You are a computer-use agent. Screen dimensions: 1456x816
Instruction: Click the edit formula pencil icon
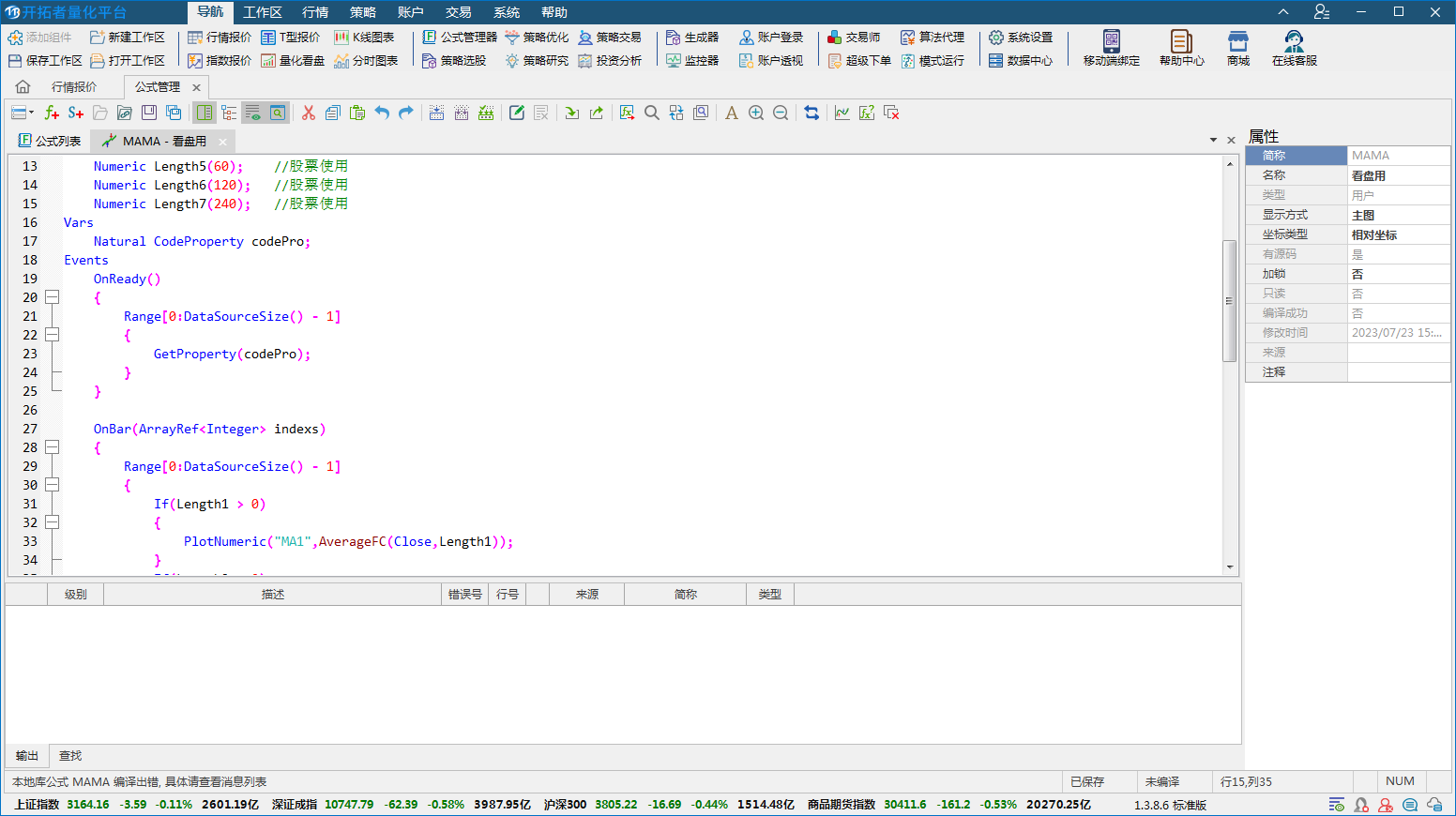[517, 113]
